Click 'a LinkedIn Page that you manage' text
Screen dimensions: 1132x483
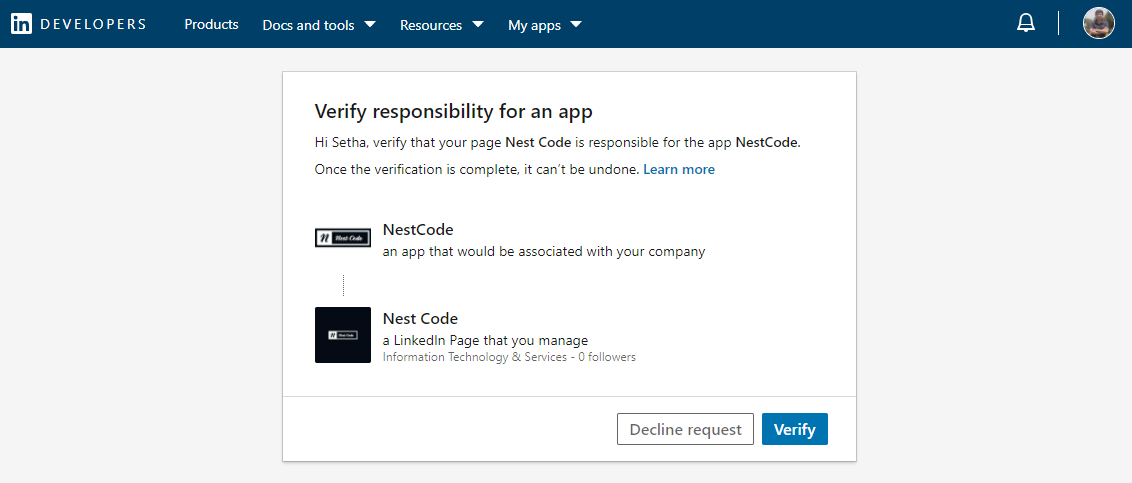[485, 340]
